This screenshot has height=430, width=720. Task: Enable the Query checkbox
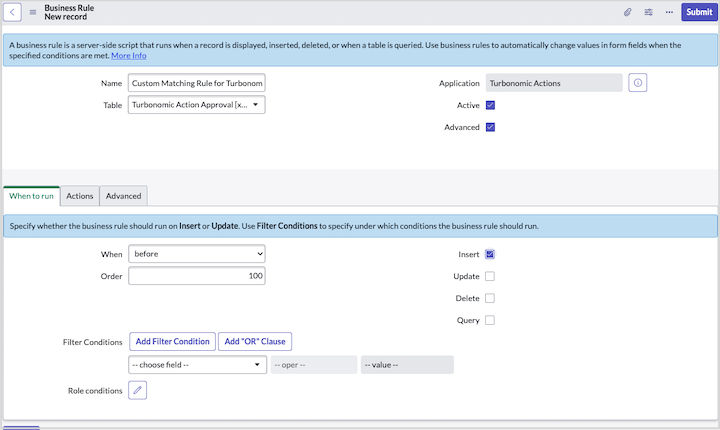pyautogui.click(x=490, y=320)
